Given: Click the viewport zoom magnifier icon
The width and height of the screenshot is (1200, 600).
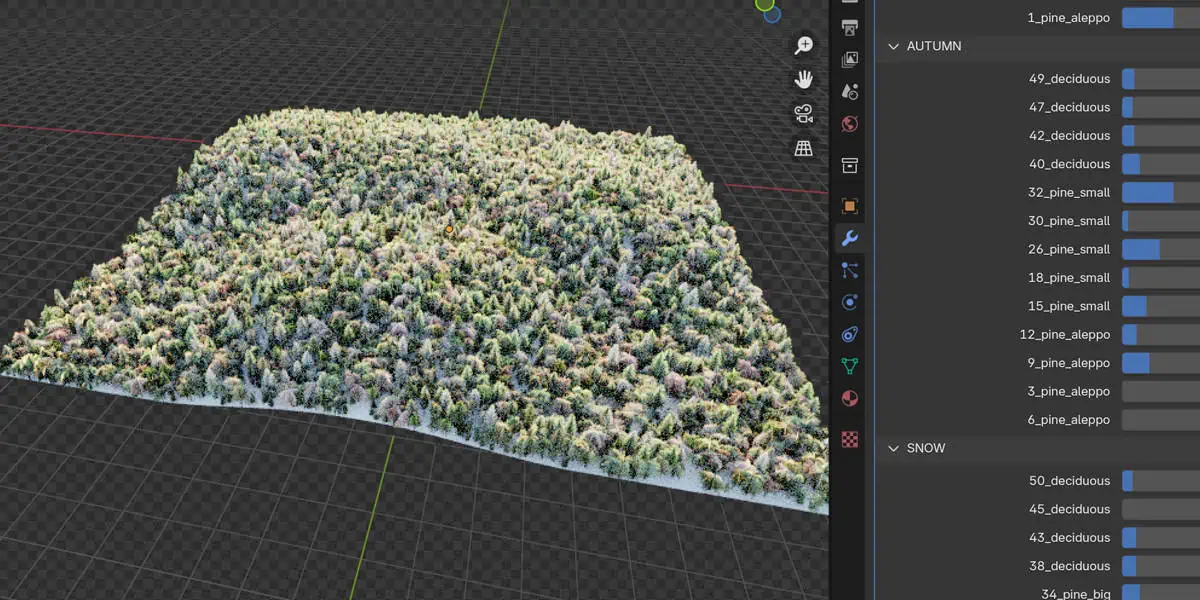Looking at the screenshot, I should coord(803,45).
